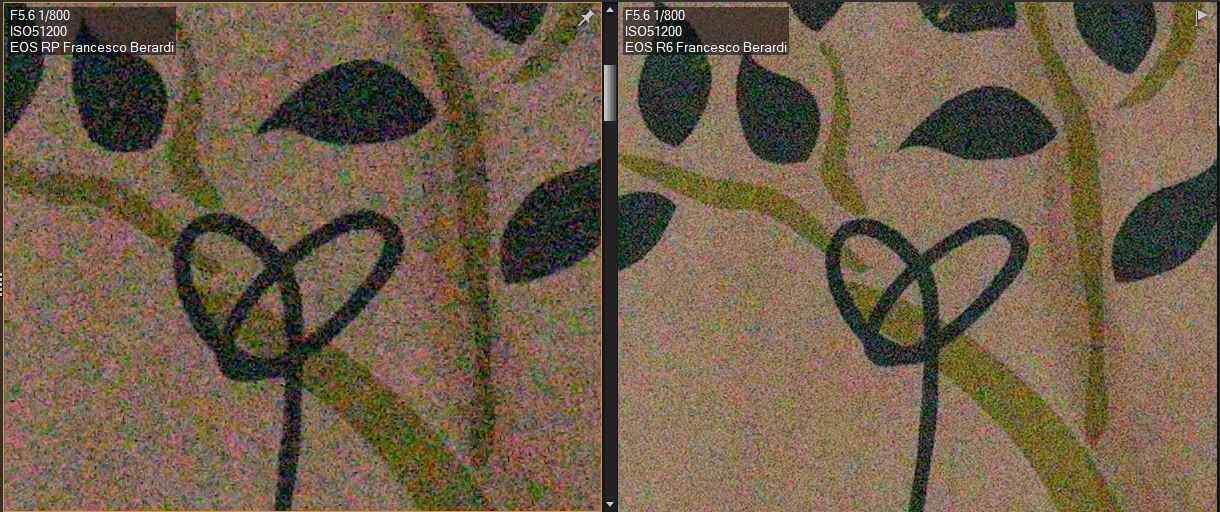Click the pin icon on the EOS RP pane
1220x512 pixels.
587,18
